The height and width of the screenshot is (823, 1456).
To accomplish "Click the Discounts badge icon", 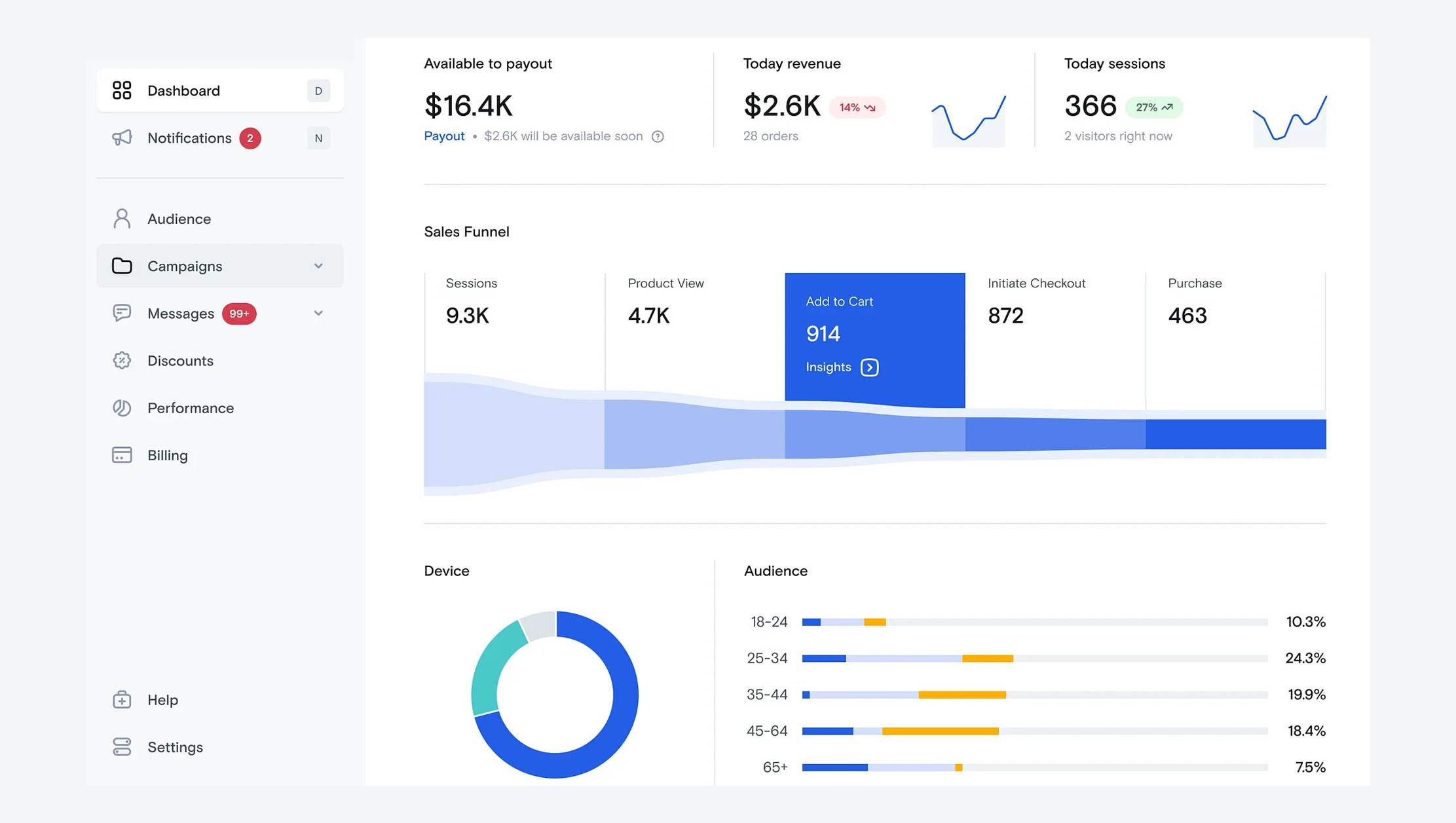I will (x=122, y=360).
